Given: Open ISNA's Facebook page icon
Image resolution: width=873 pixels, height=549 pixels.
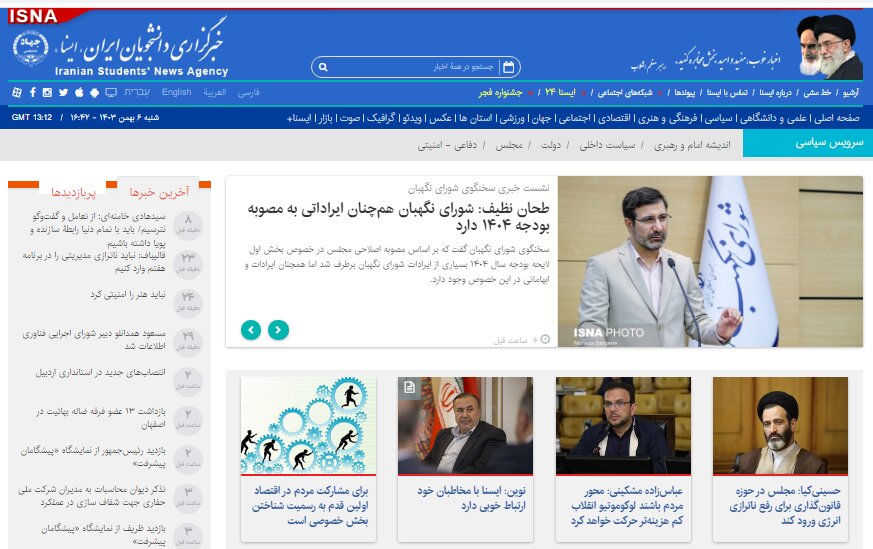Looking at the screenshot, I should point(33,92).
